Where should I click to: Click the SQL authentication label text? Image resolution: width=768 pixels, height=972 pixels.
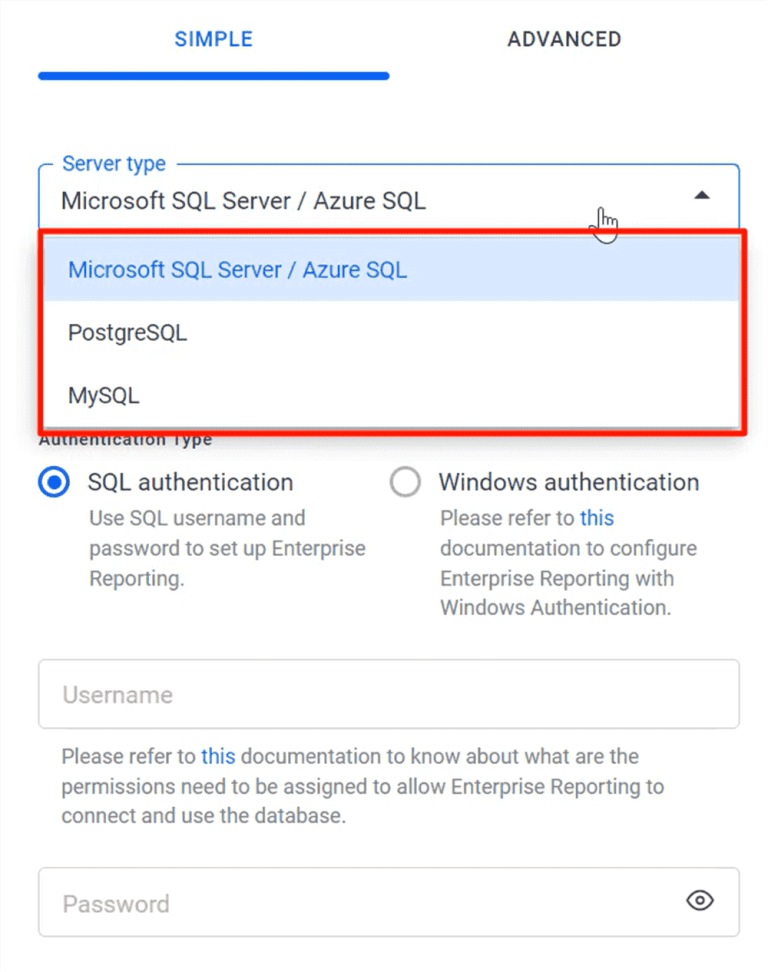[x=190, y=482]
